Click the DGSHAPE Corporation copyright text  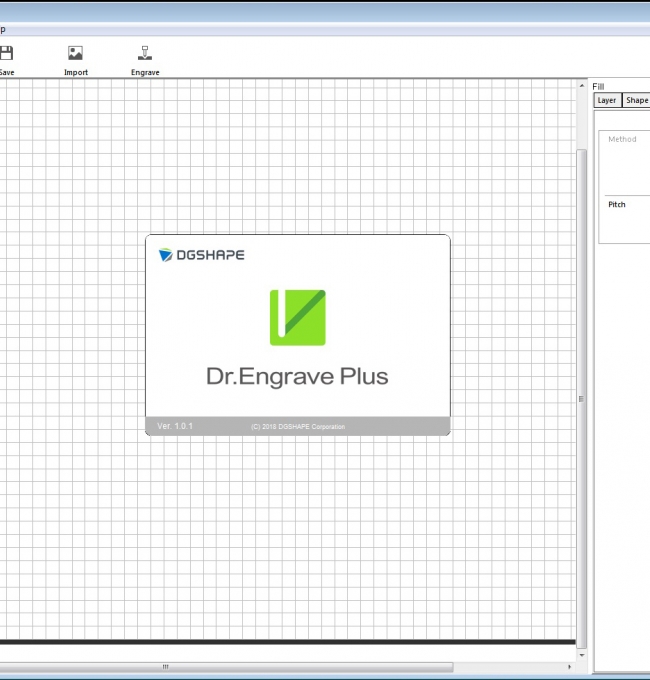[x=298, y=427]
